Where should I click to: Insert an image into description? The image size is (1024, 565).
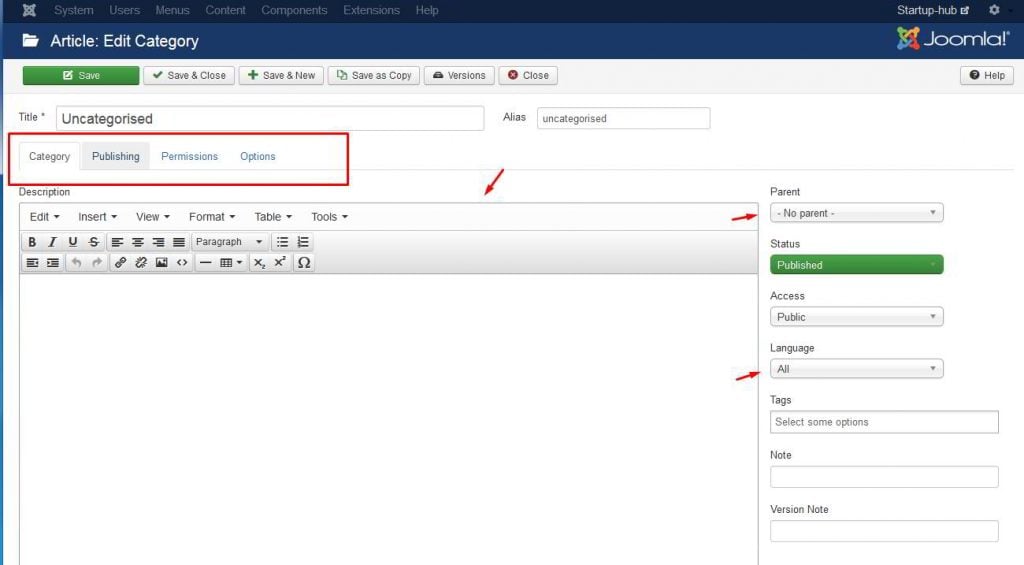(x=161, y=263)
